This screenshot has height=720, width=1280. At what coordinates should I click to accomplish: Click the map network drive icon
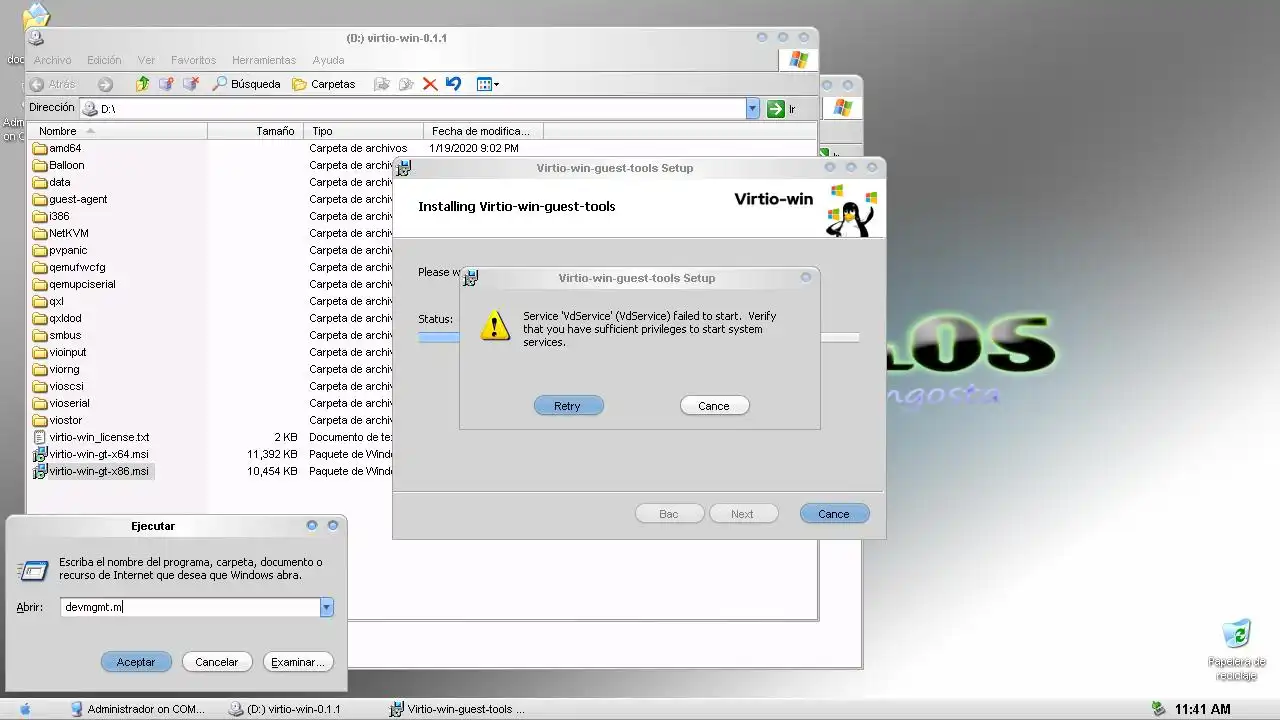tap(166, 84)
